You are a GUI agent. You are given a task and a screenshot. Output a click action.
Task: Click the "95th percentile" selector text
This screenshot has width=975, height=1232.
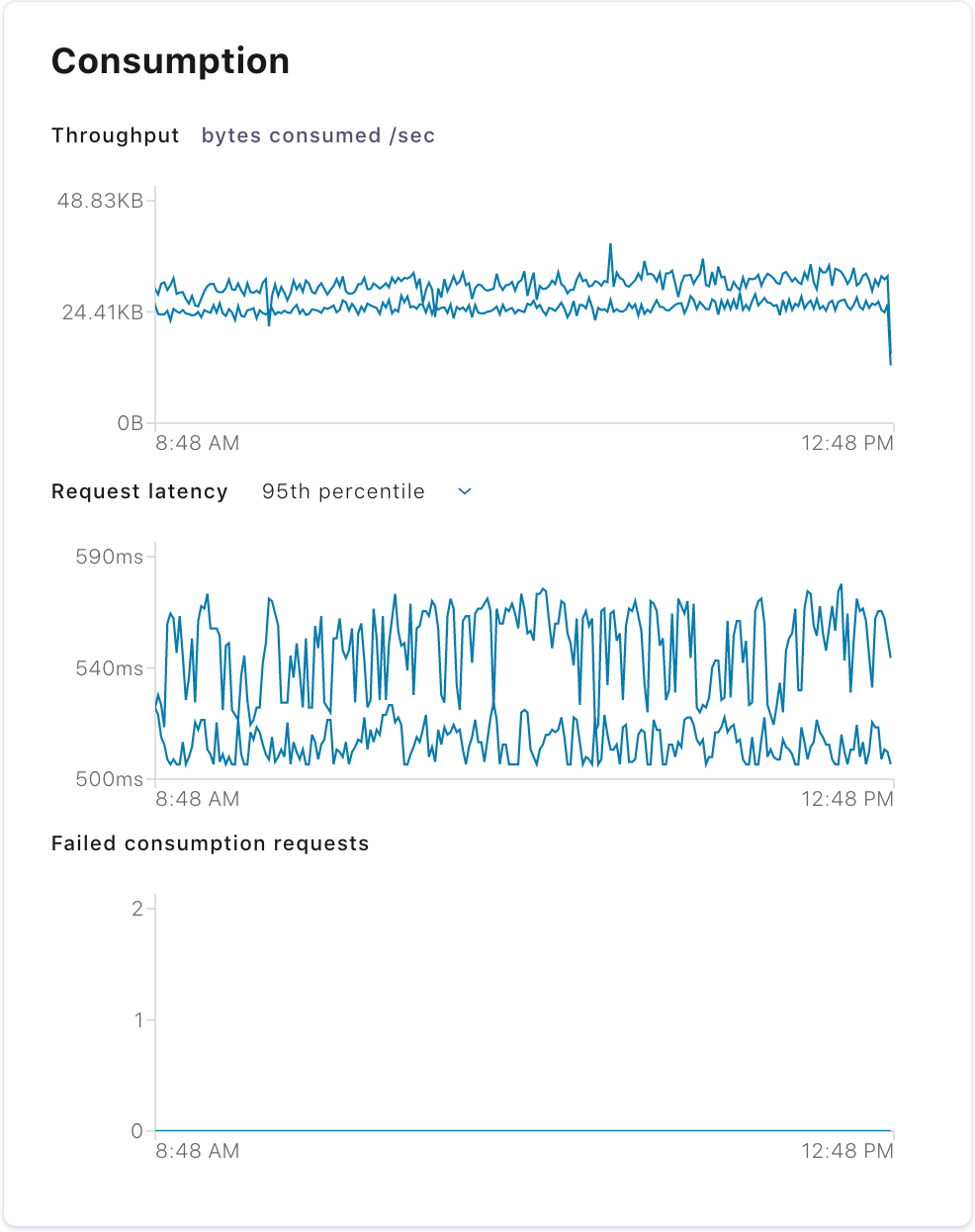pyautogui.click(x=343, y=491)
